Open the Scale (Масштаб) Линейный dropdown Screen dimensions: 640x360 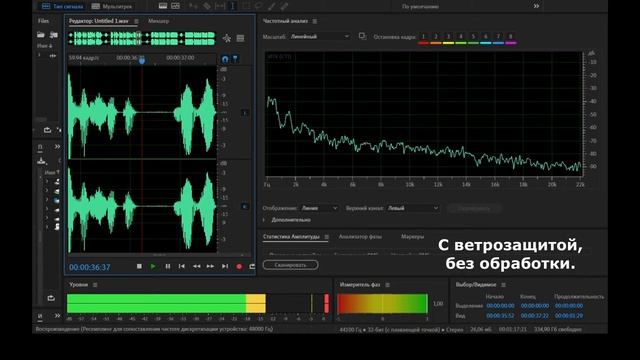pyautogui.click(x=320, y=37)
